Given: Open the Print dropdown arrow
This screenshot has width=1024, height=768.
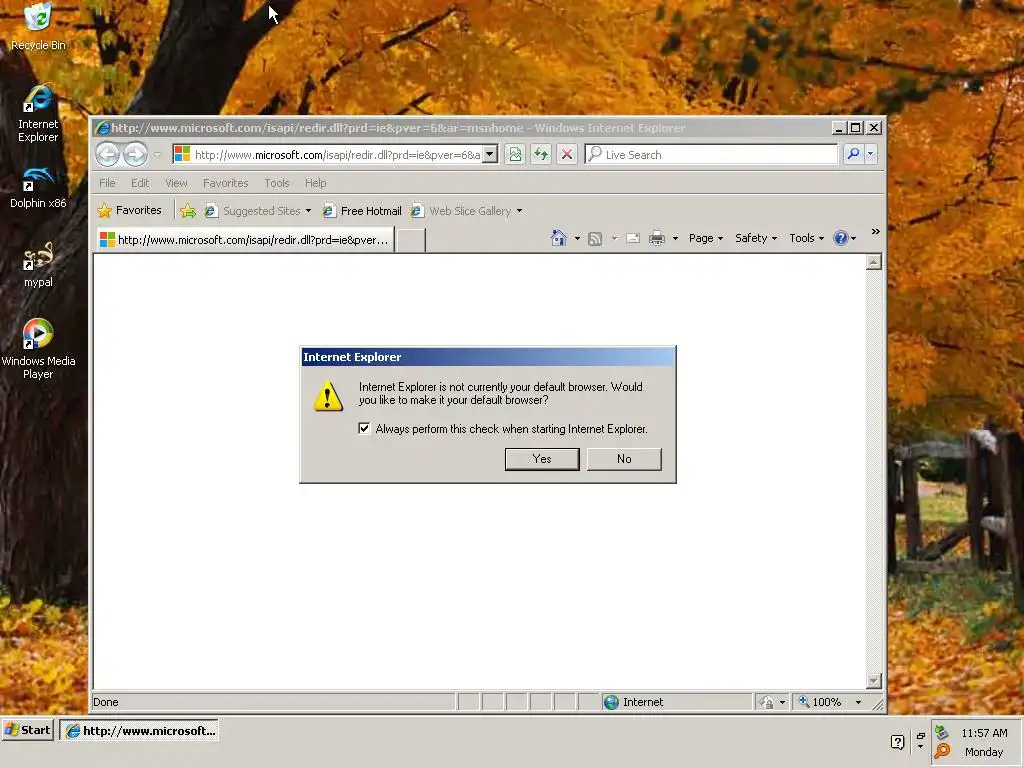Looking at the screenshot, I should 675,238.
